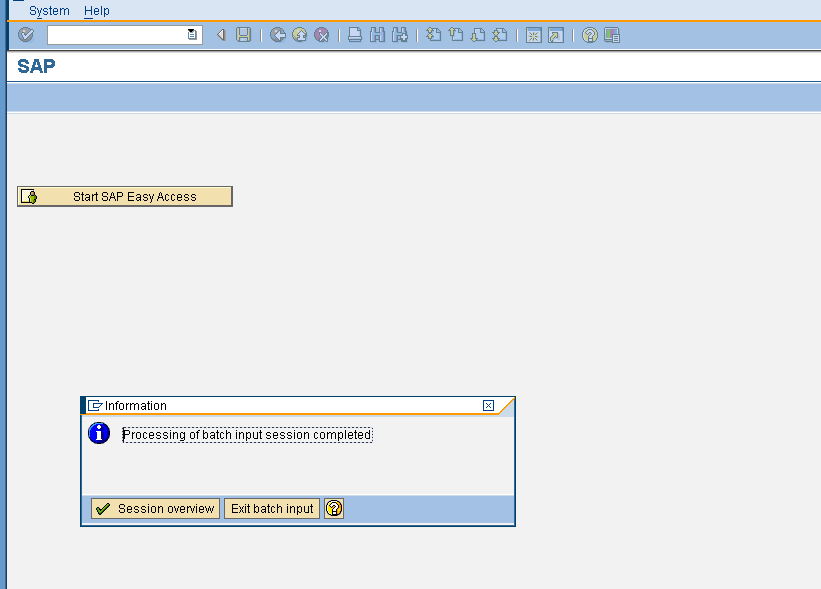
Task: Click the Enter checkmark icon
Action: click(x=26, y=34)
